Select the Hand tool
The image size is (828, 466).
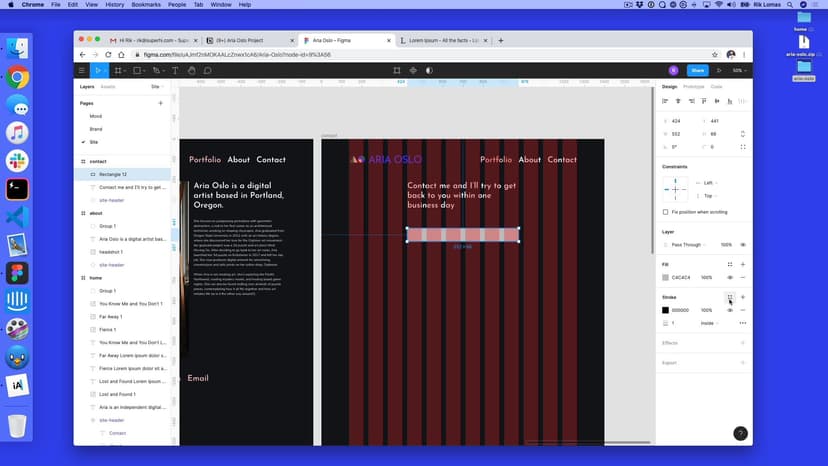(191, 70)
